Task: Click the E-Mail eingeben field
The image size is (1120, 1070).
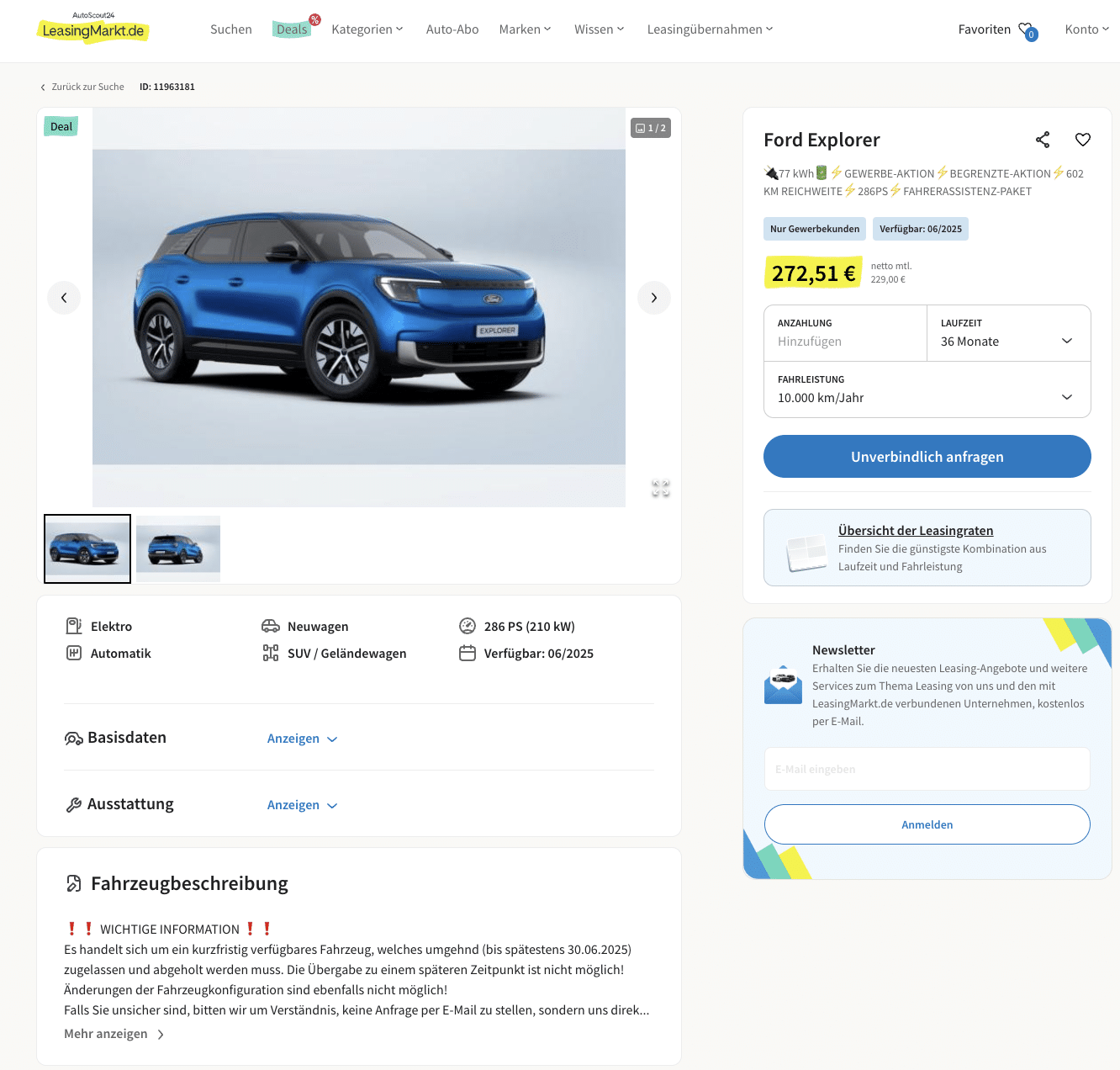Action: [x=927, y=769]
